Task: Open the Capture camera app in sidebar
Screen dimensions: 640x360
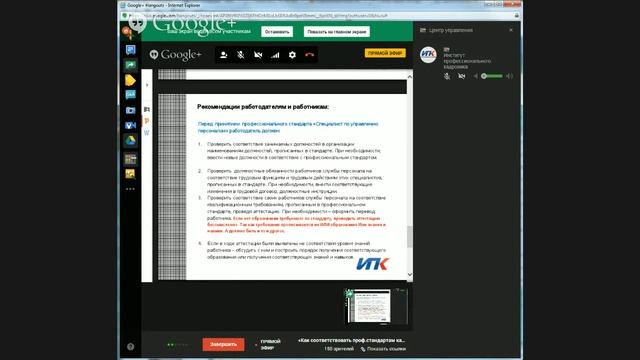Action: point(130,110)
